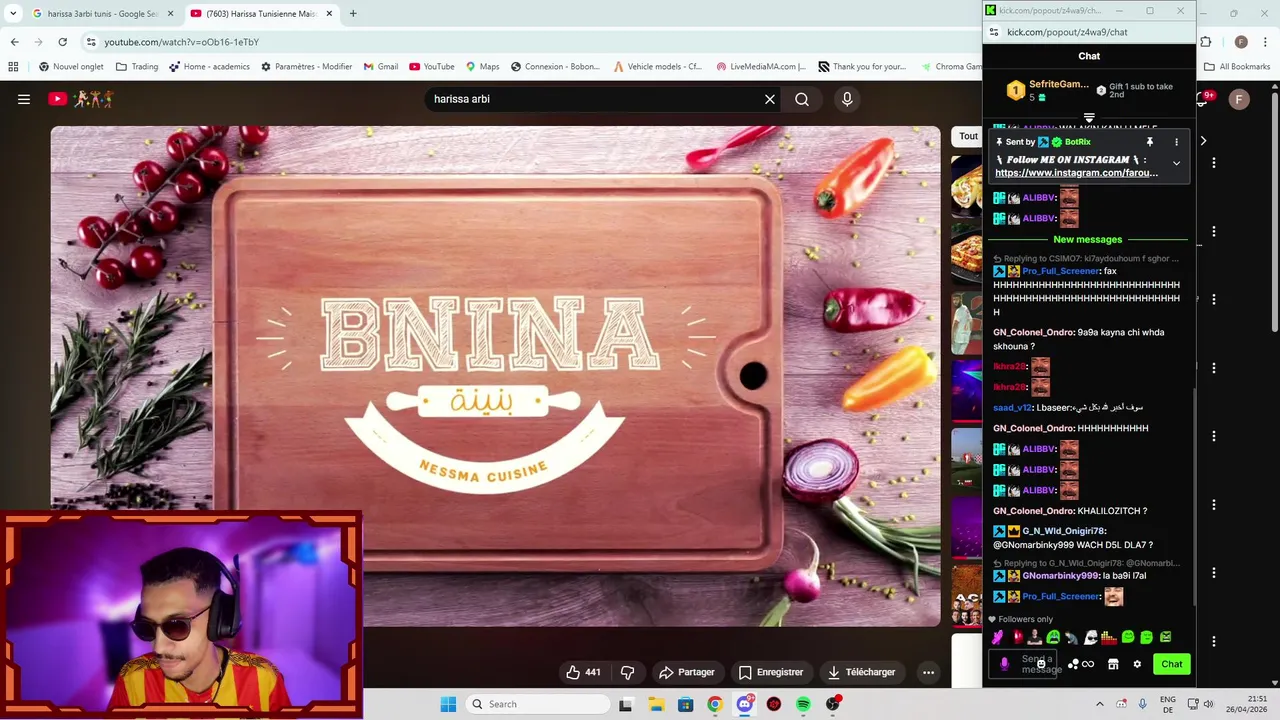1280x720 pixels.
Task: Clear the 'harissa arbi' search text
Action: 770,99
